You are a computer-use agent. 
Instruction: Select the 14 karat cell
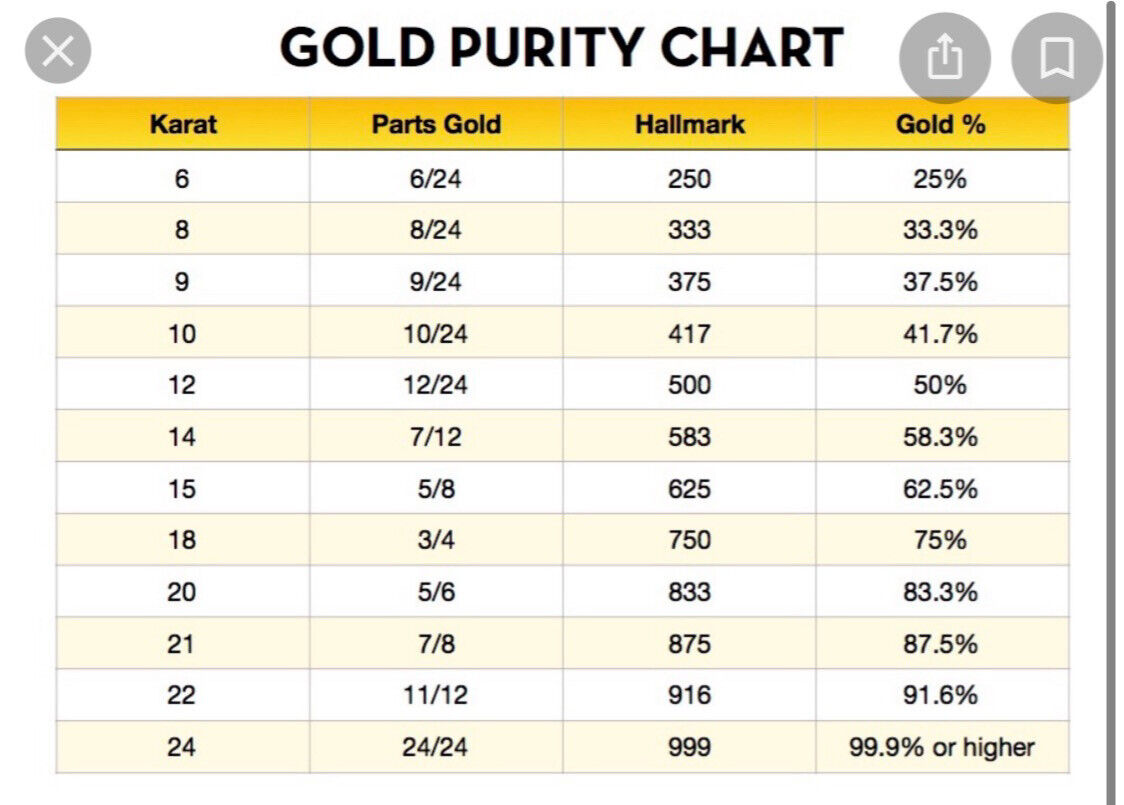coord(181,436)
